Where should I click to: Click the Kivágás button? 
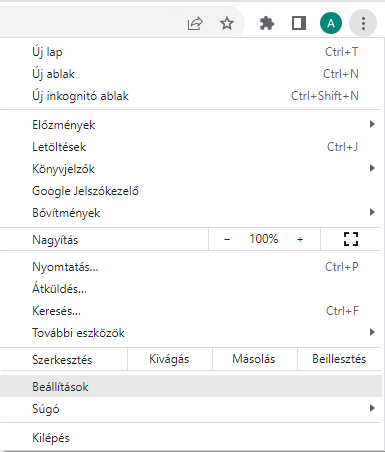(169, 359)
